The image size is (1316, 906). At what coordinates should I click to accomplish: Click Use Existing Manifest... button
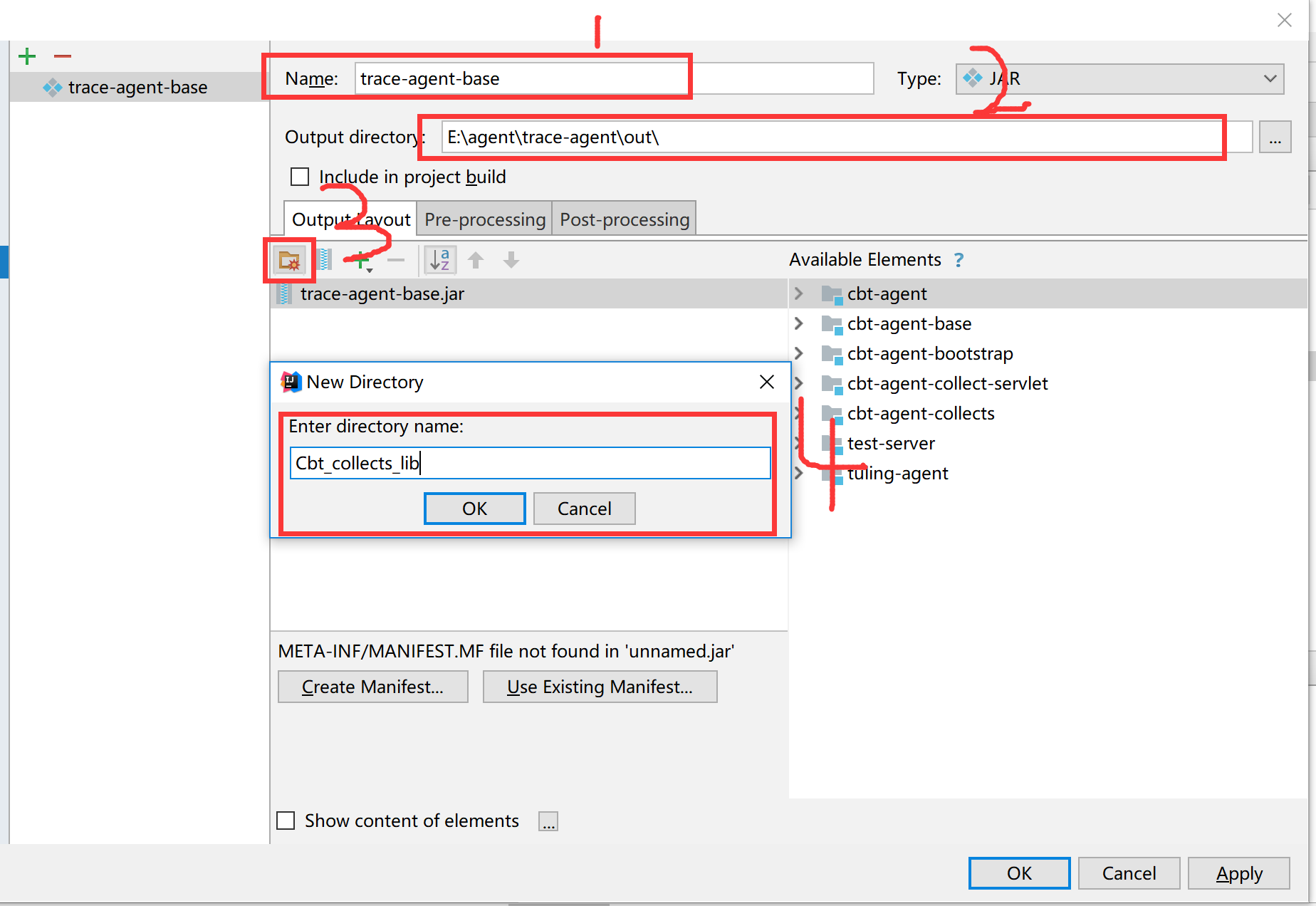click(600, 687)
